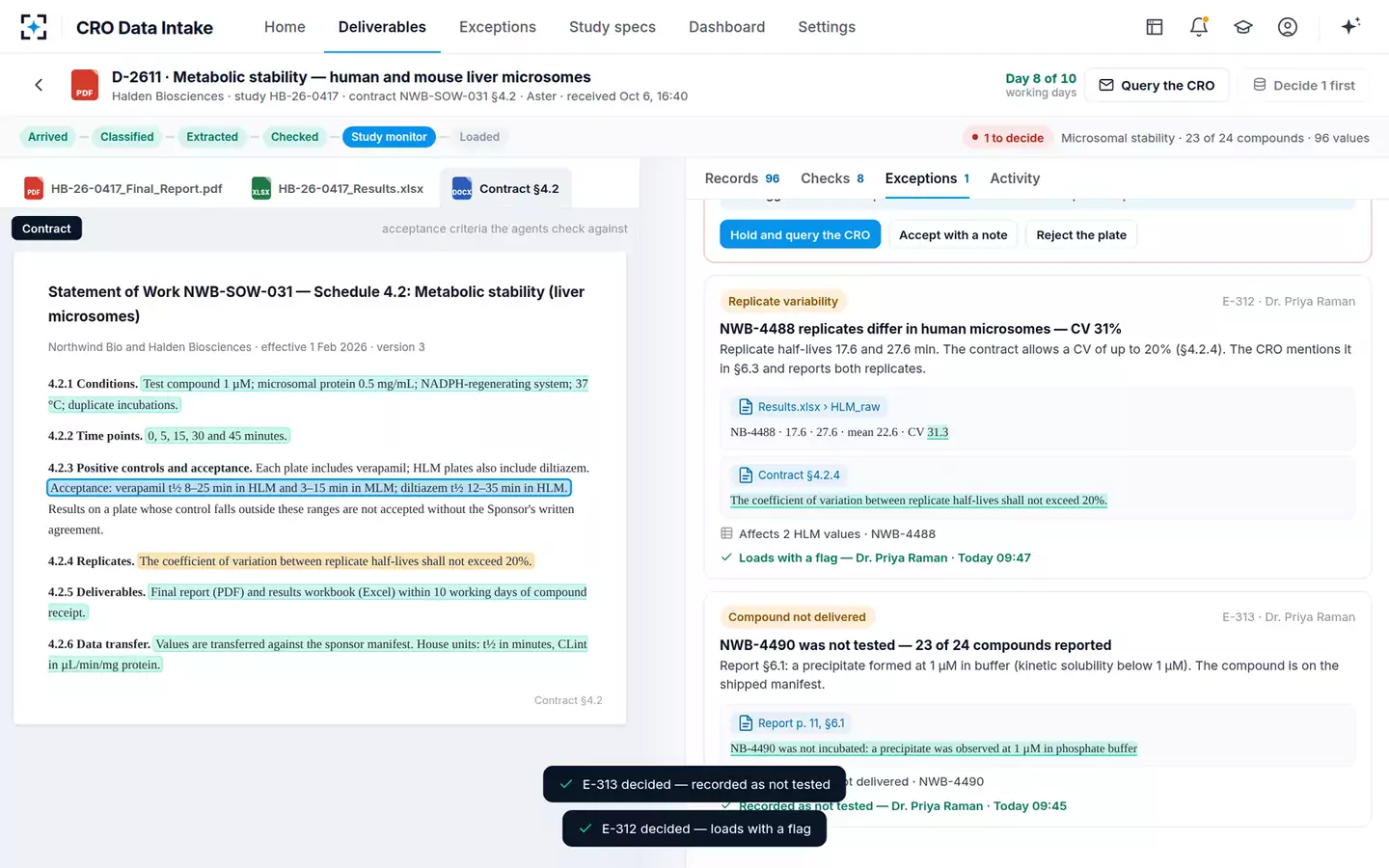Screen dimensions: 1389x868
Task: Click the 1 to decide badge
Action: click(1007, 138)
